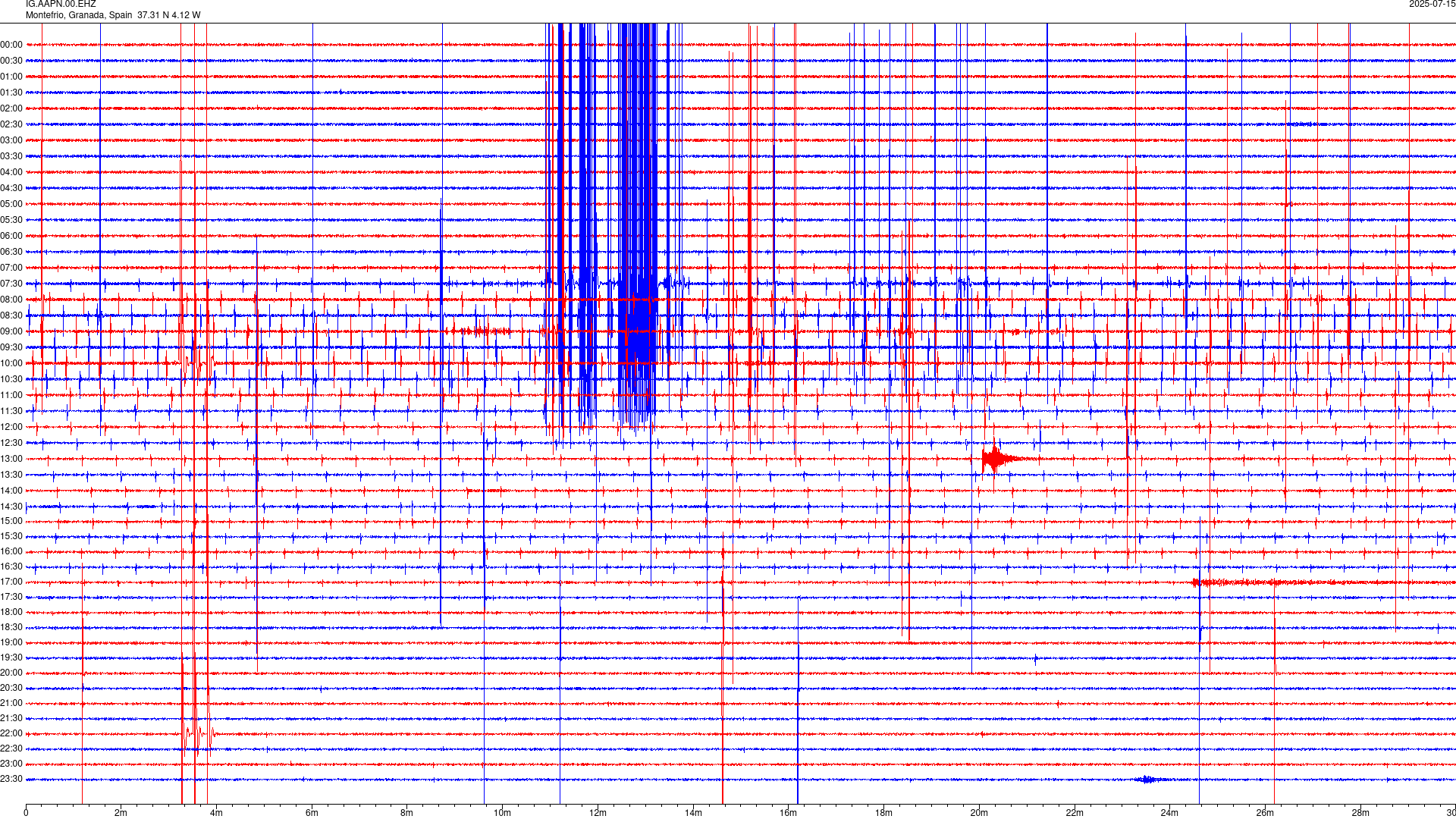Click the 8m tick on time axis

[x=407, y=813]
